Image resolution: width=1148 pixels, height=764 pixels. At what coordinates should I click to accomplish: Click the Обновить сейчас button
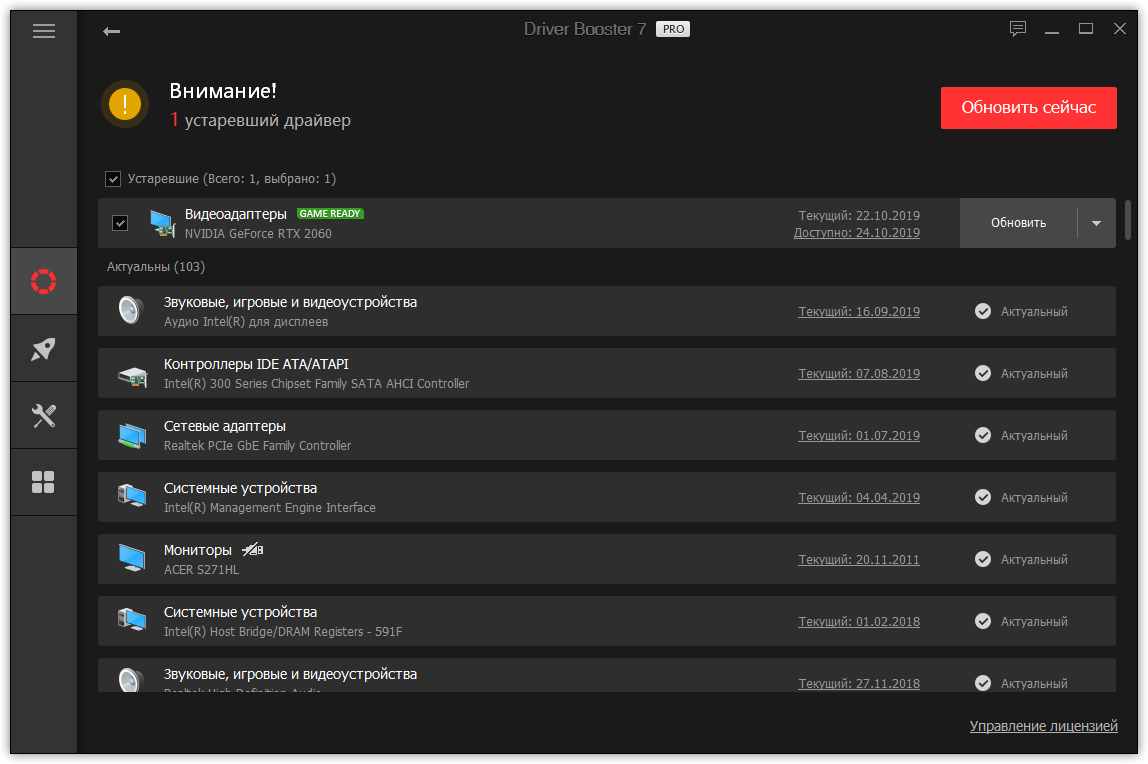pos(1029,108)
